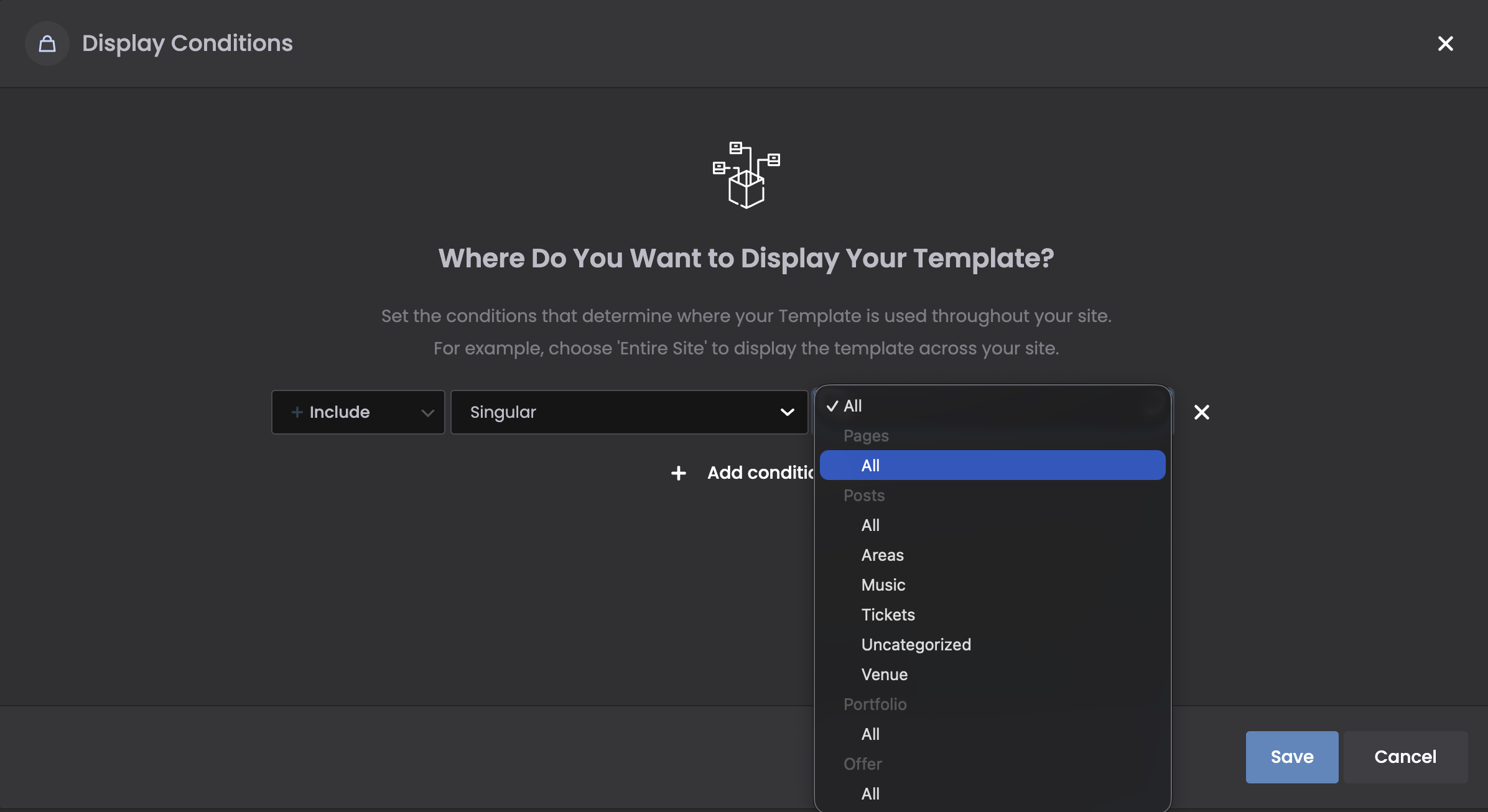Pick the Uncategorized option
This screenshot has height=812, width=1488.
pos(916,645)
